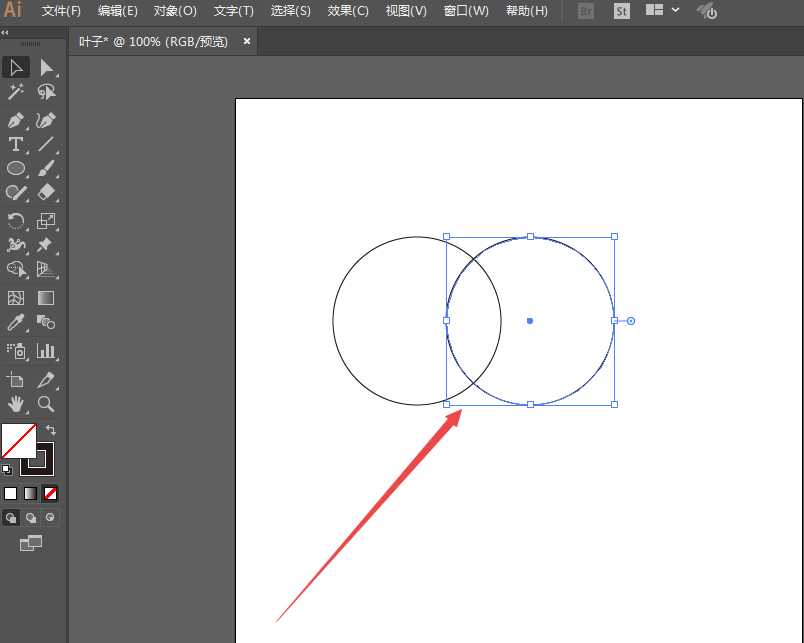Open the 窗口 menu
Screen dimensions: 804x643
click(466, 11)
